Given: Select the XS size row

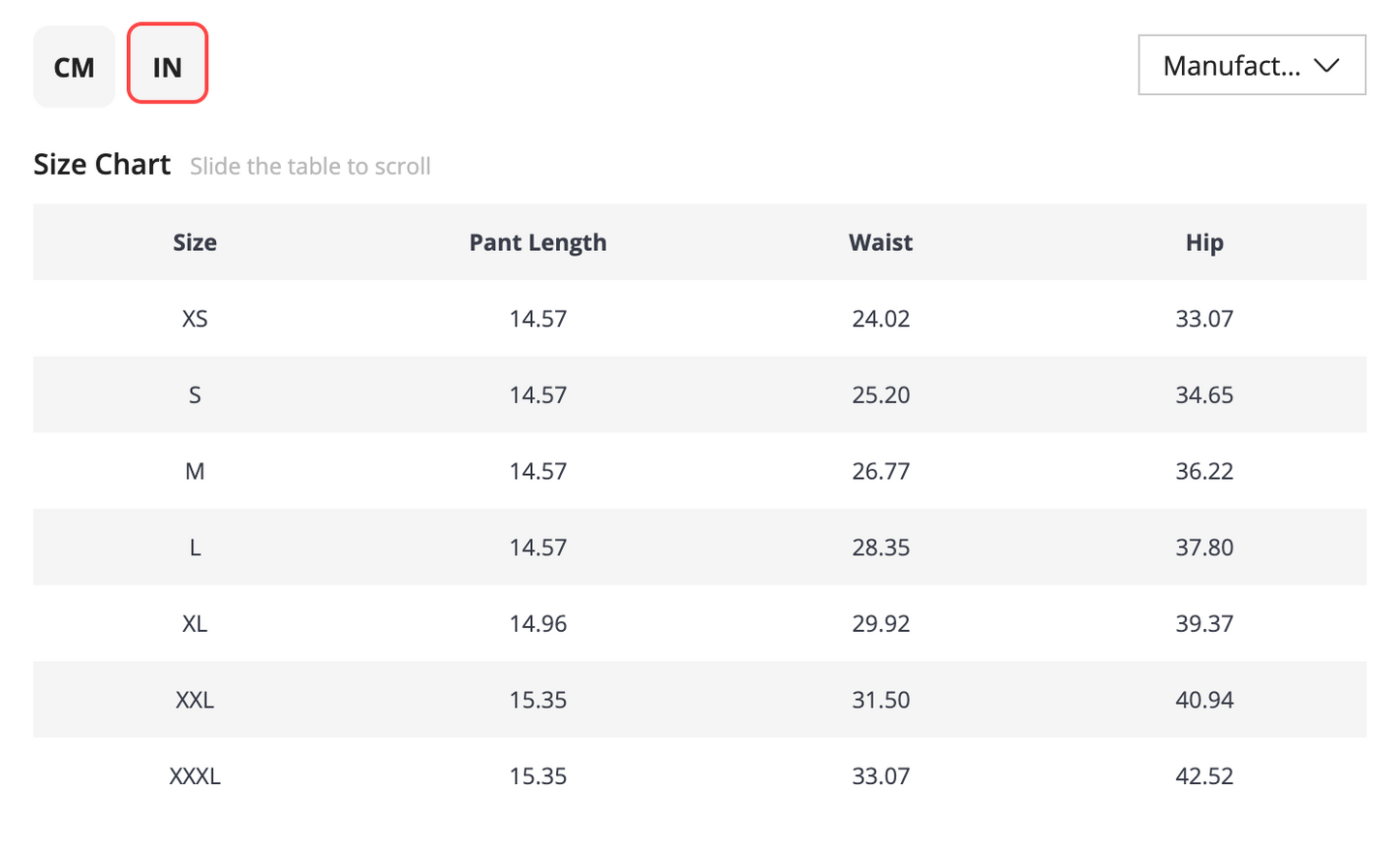Looking at the screenshot, I should coord(700,319).
